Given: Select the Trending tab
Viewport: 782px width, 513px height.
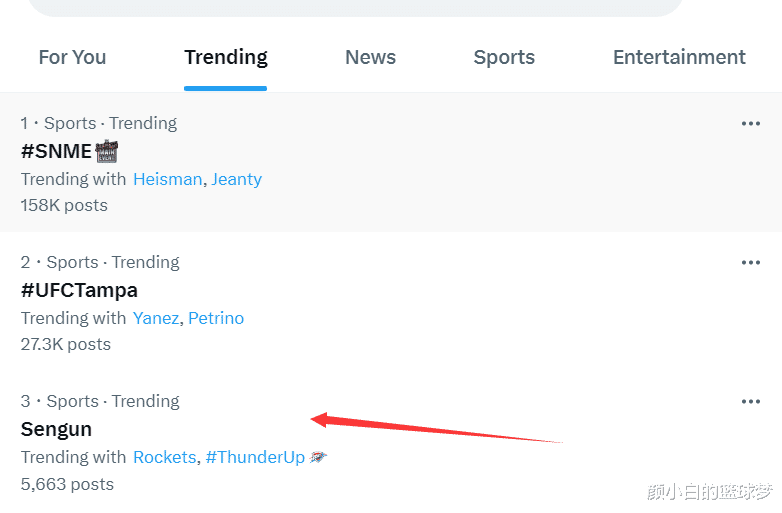Looking at the screenshot, I should tap(225, 57).
